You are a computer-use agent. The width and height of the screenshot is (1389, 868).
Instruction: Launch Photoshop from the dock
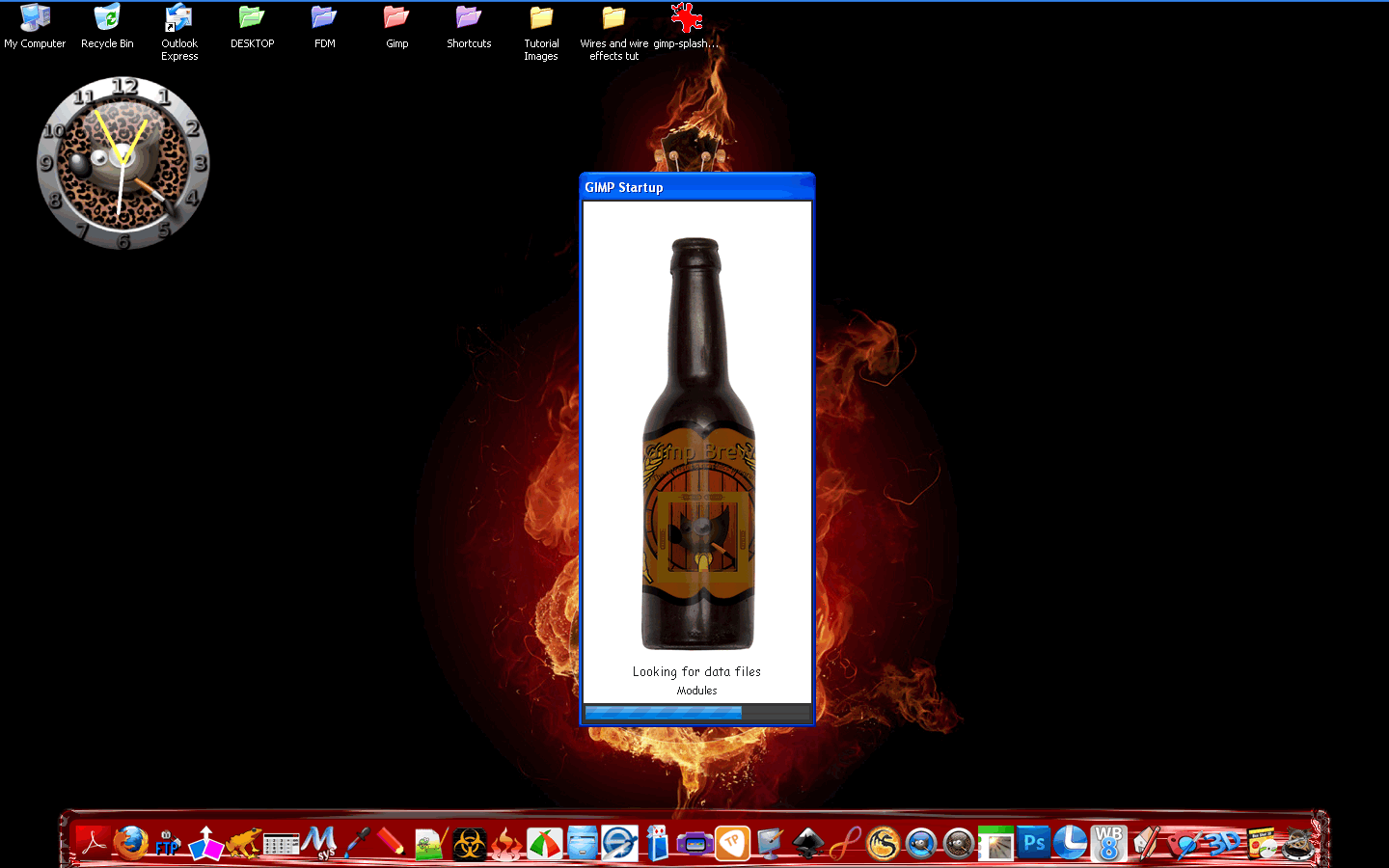coord(1034,843)
